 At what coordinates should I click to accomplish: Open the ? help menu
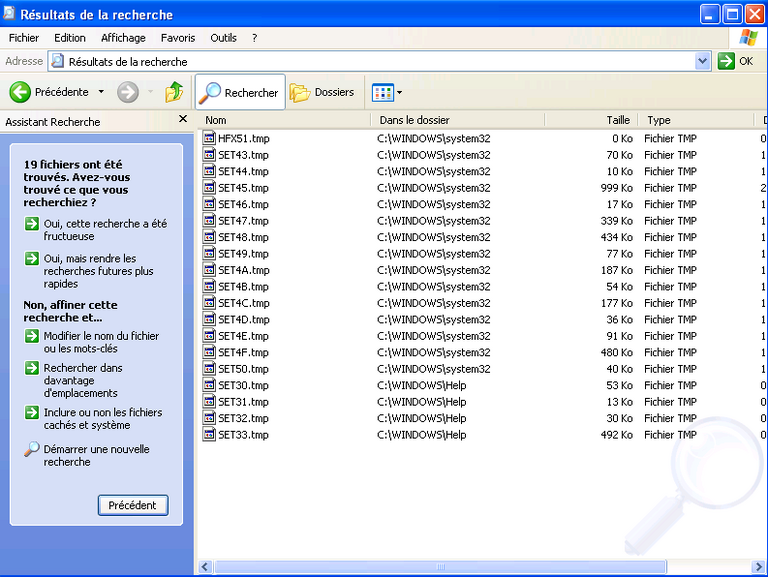pyautogui.click(x=254, y=38)
